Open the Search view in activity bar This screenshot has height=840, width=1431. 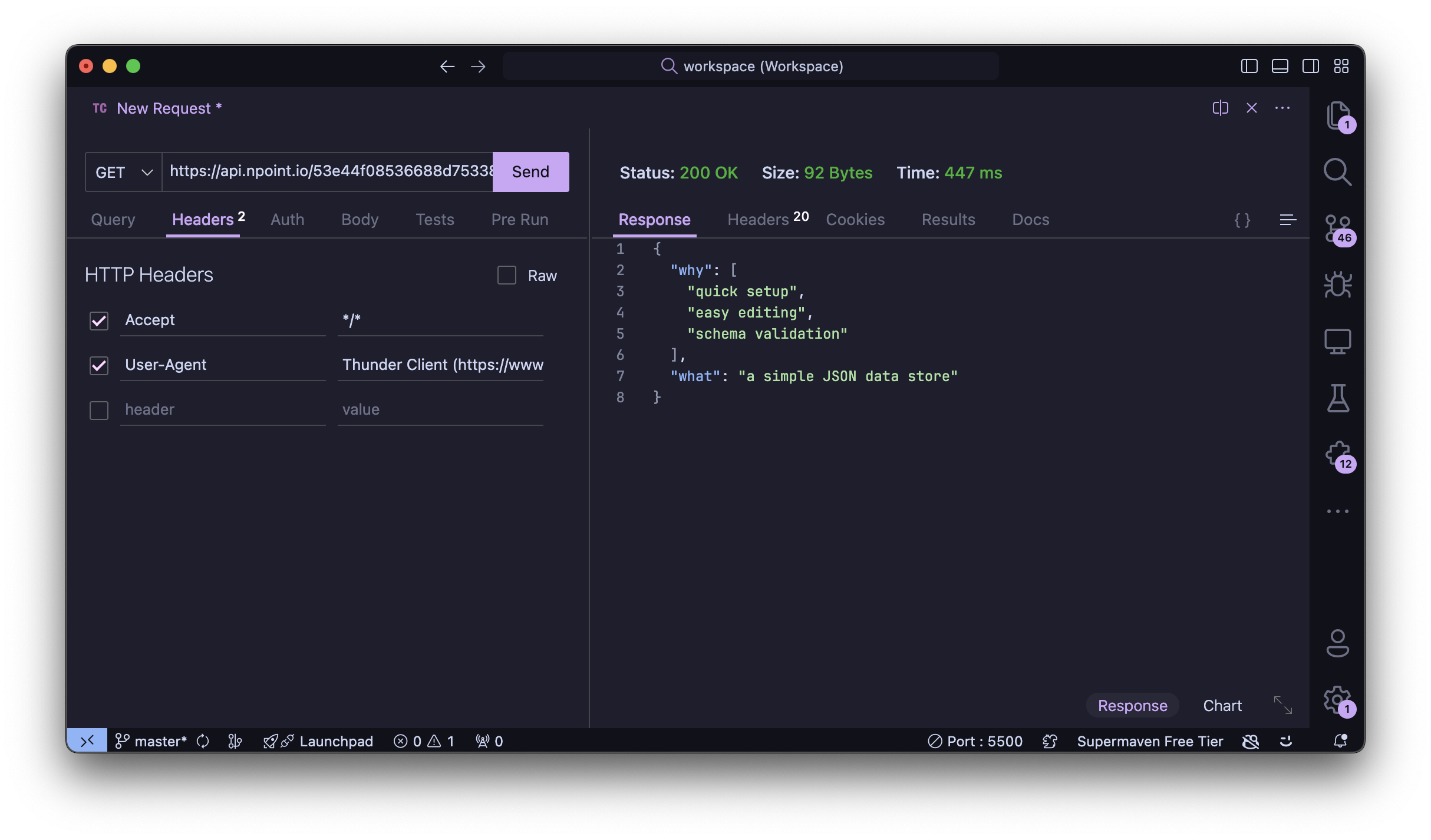1337,172
